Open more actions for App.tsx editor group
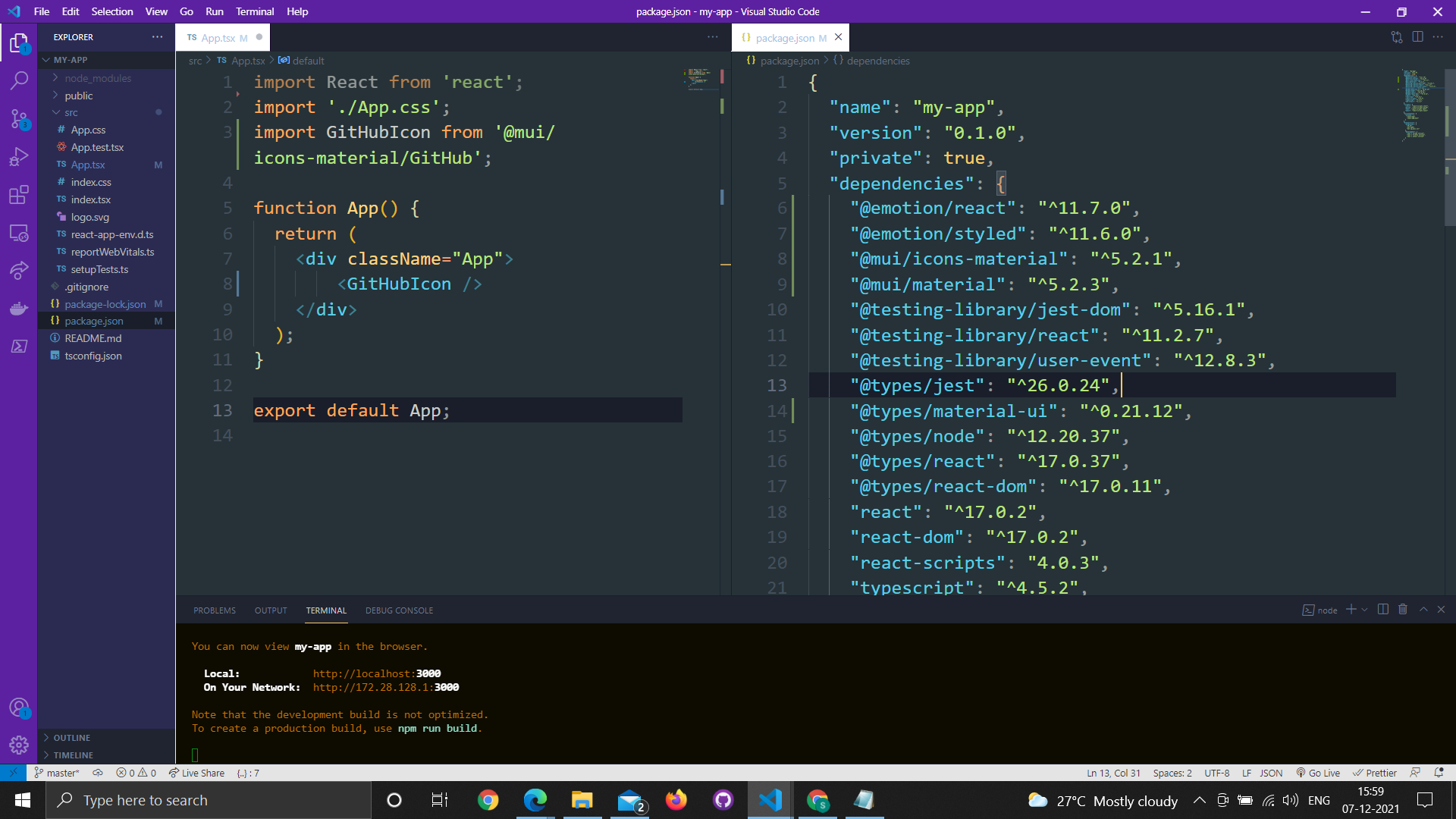The image size is (1456, 819). pos(712,36)
